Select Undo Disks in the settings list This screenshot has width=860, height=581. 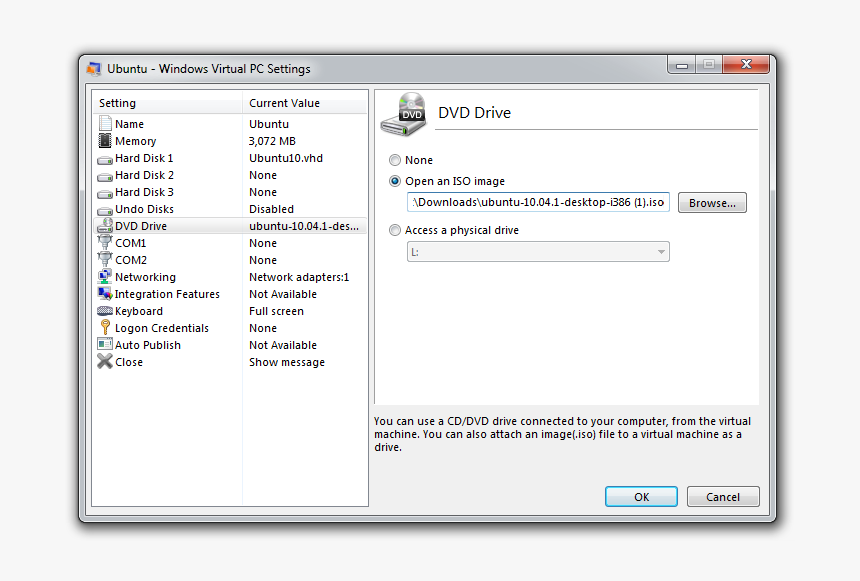144,209
